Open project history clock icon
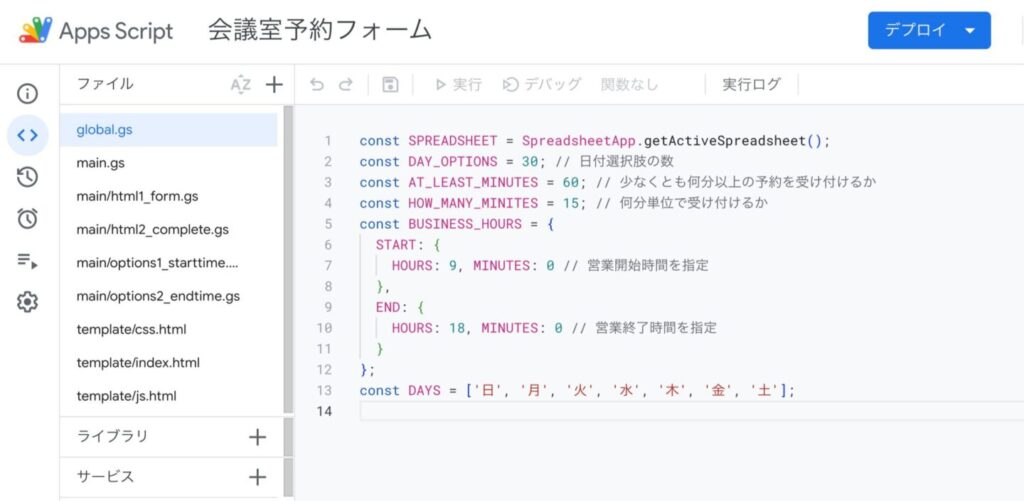Viewport: 1024px width, 501px height. click(27, 177)
